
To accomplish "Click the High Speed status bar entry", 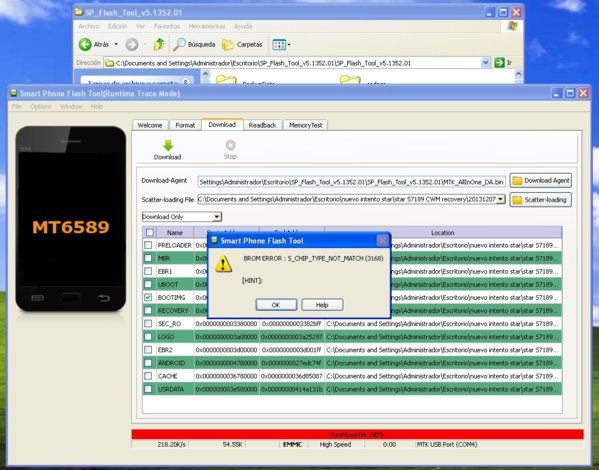I will pos(335,444).
